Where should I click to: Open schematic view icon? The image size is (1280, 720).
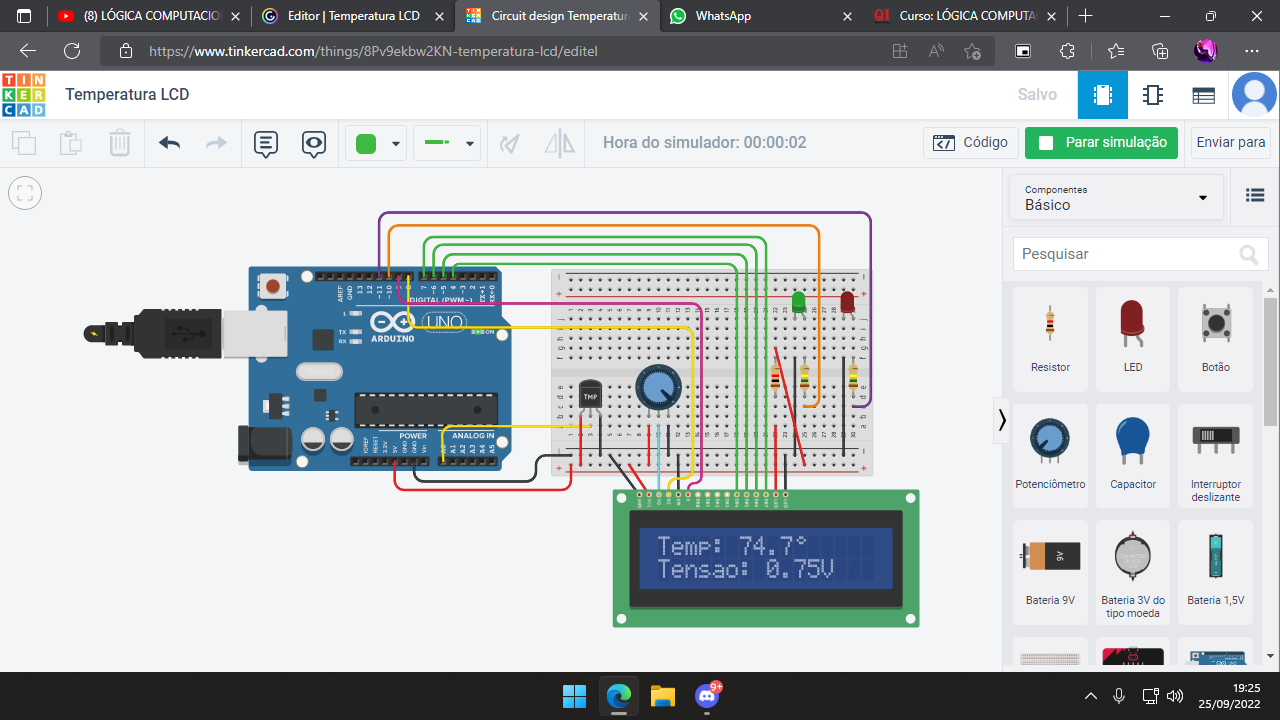1153,95
